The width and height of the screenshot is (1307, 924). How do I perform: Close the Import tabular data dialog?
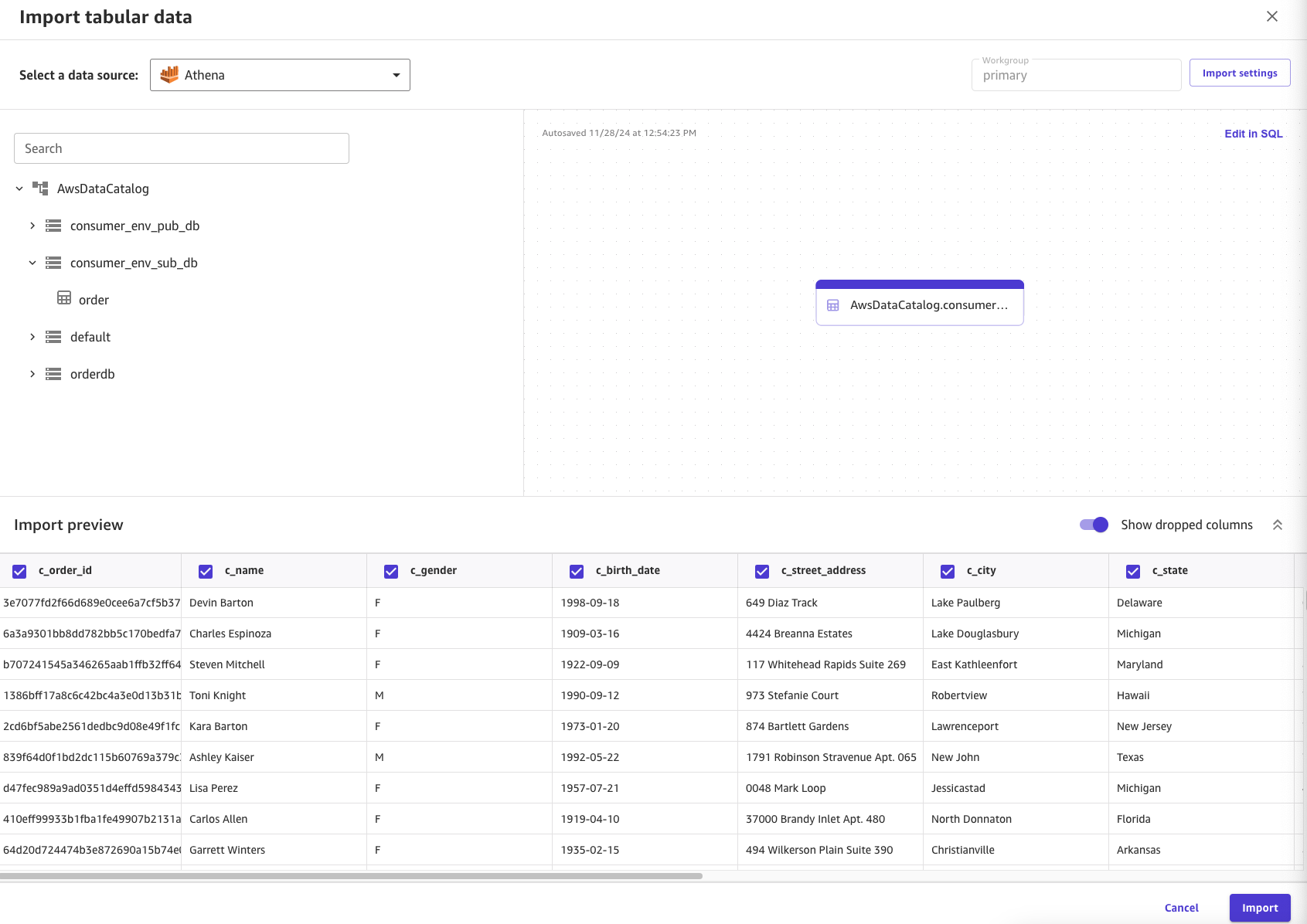[1272, 16]
